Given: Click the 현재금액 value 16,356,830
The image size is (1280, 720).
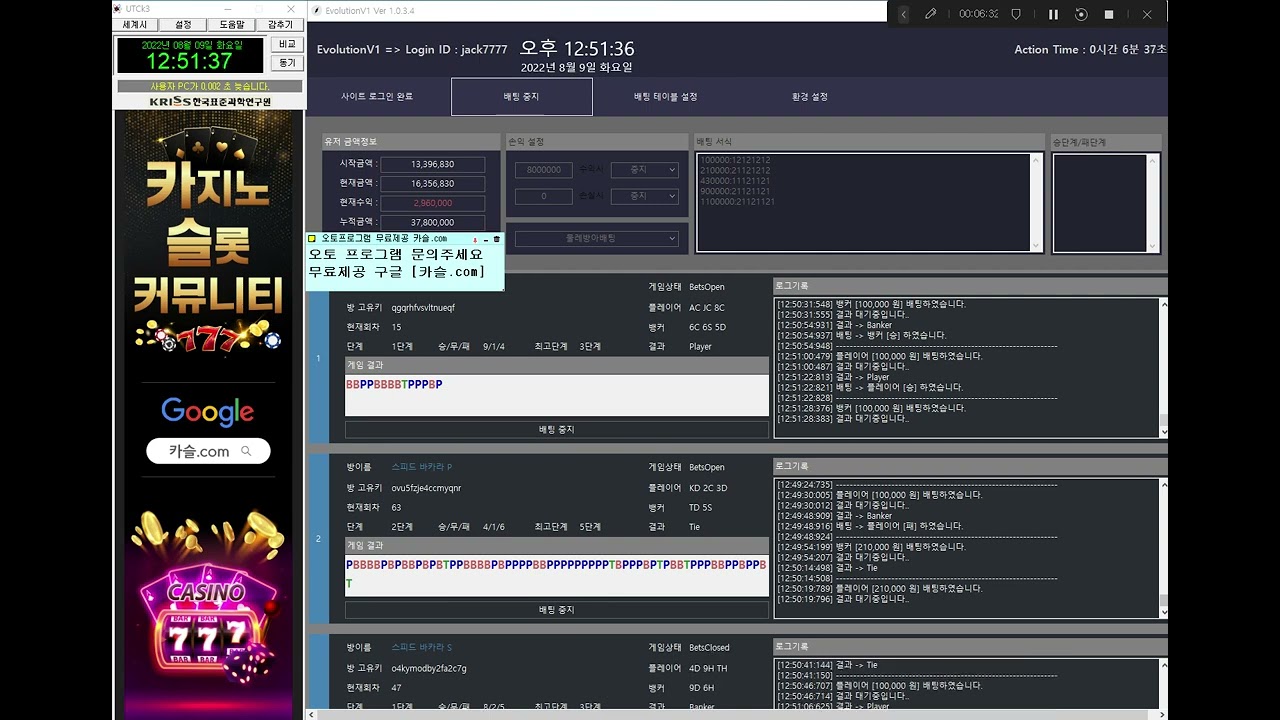Looking at the screenshot, I should 432,184.
